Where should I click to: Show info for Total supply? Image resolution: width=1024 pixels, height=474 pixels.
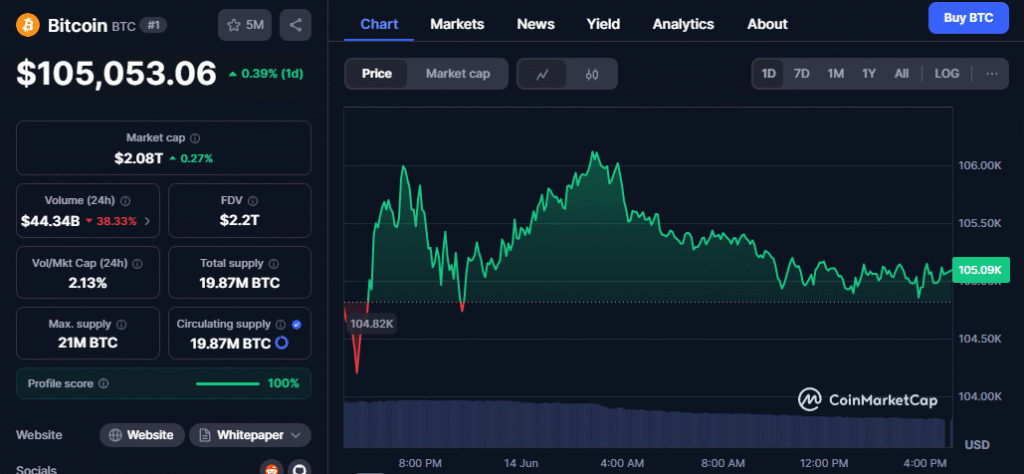[x=274, y=264]
